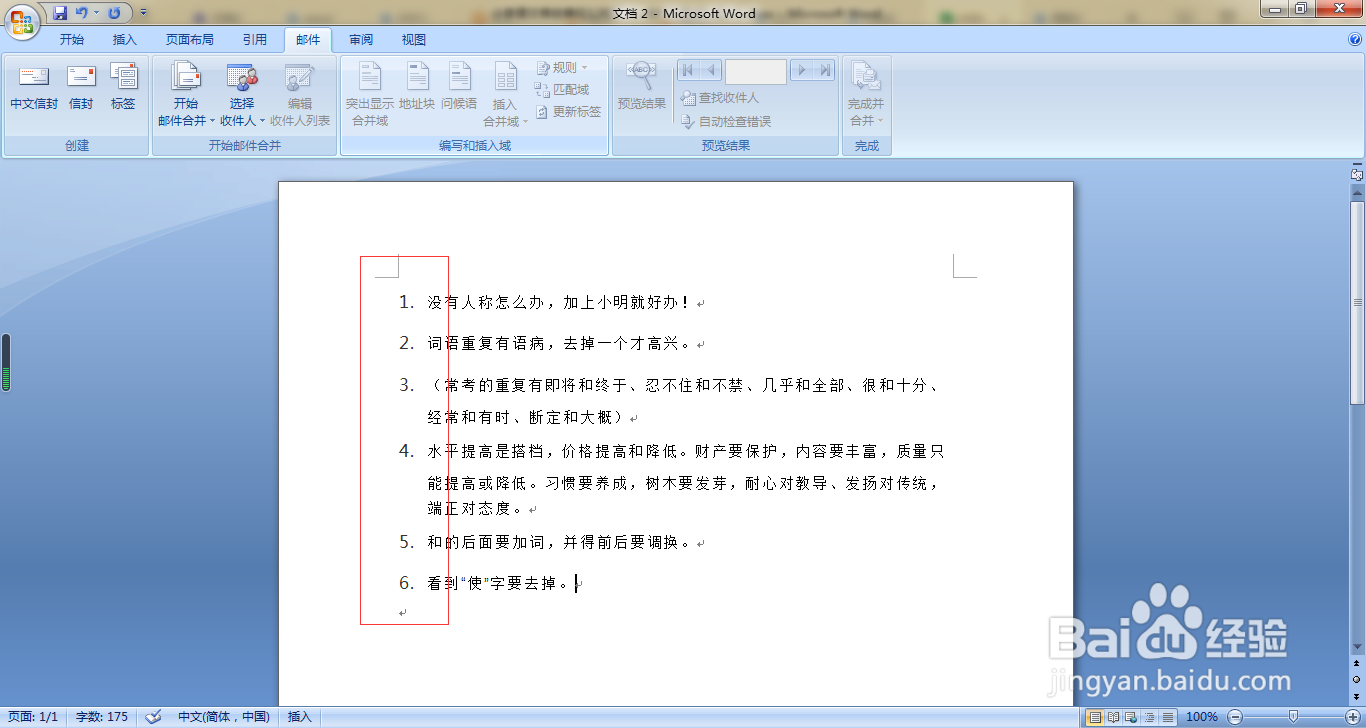The image size is (1366, 728).
Task: Select the Print Layout view button
Action: (1095, 717)
